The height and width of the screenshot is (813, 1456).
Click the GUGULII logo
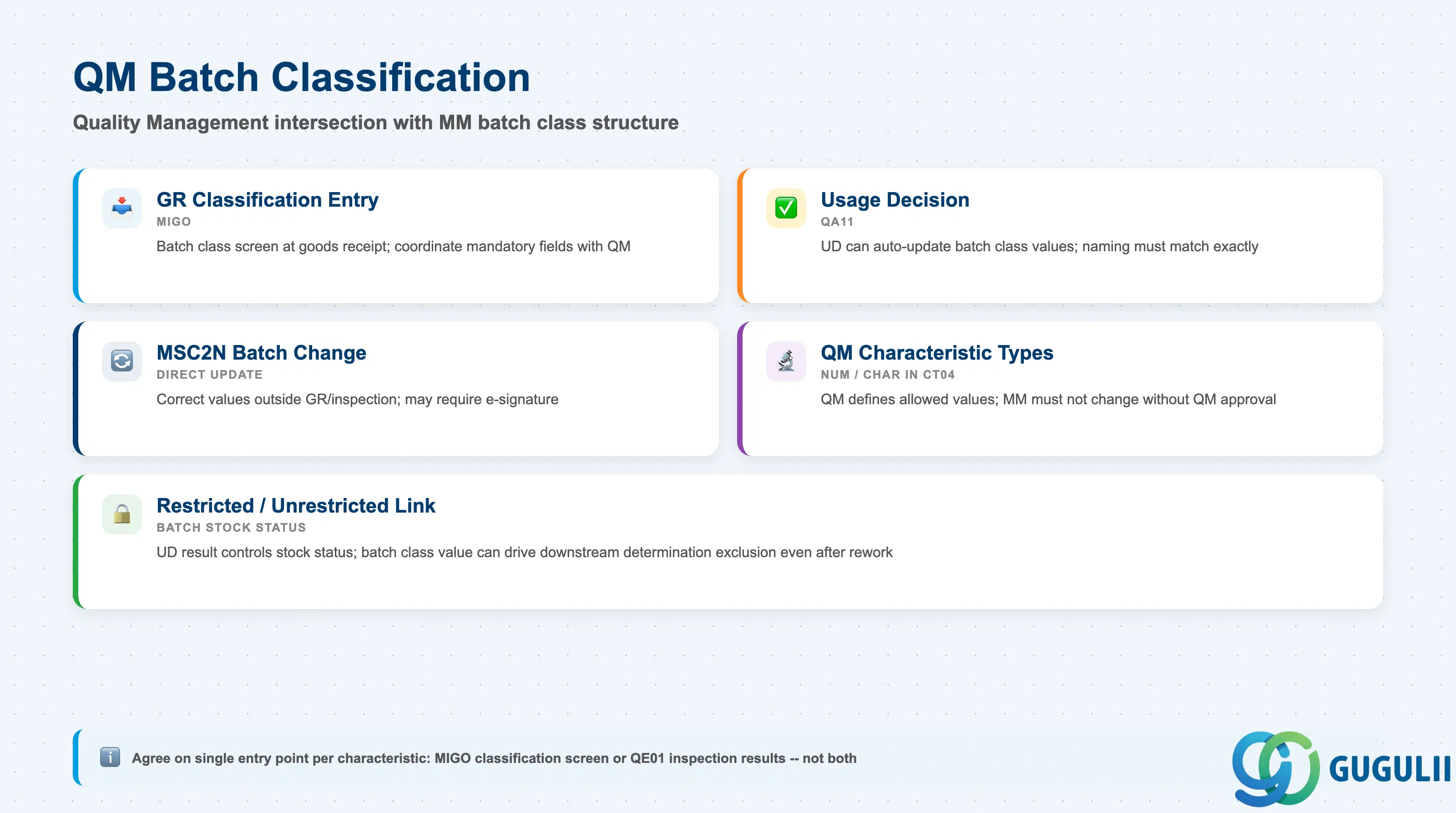pos(1341,768)
